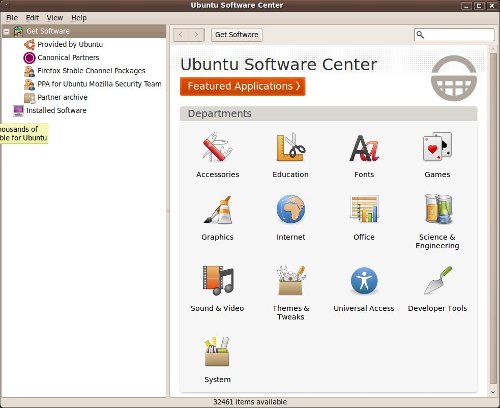The height and width of the screenshot is (408, 500).
Task: Open the Education department icon
Action: tap(290, 147)
